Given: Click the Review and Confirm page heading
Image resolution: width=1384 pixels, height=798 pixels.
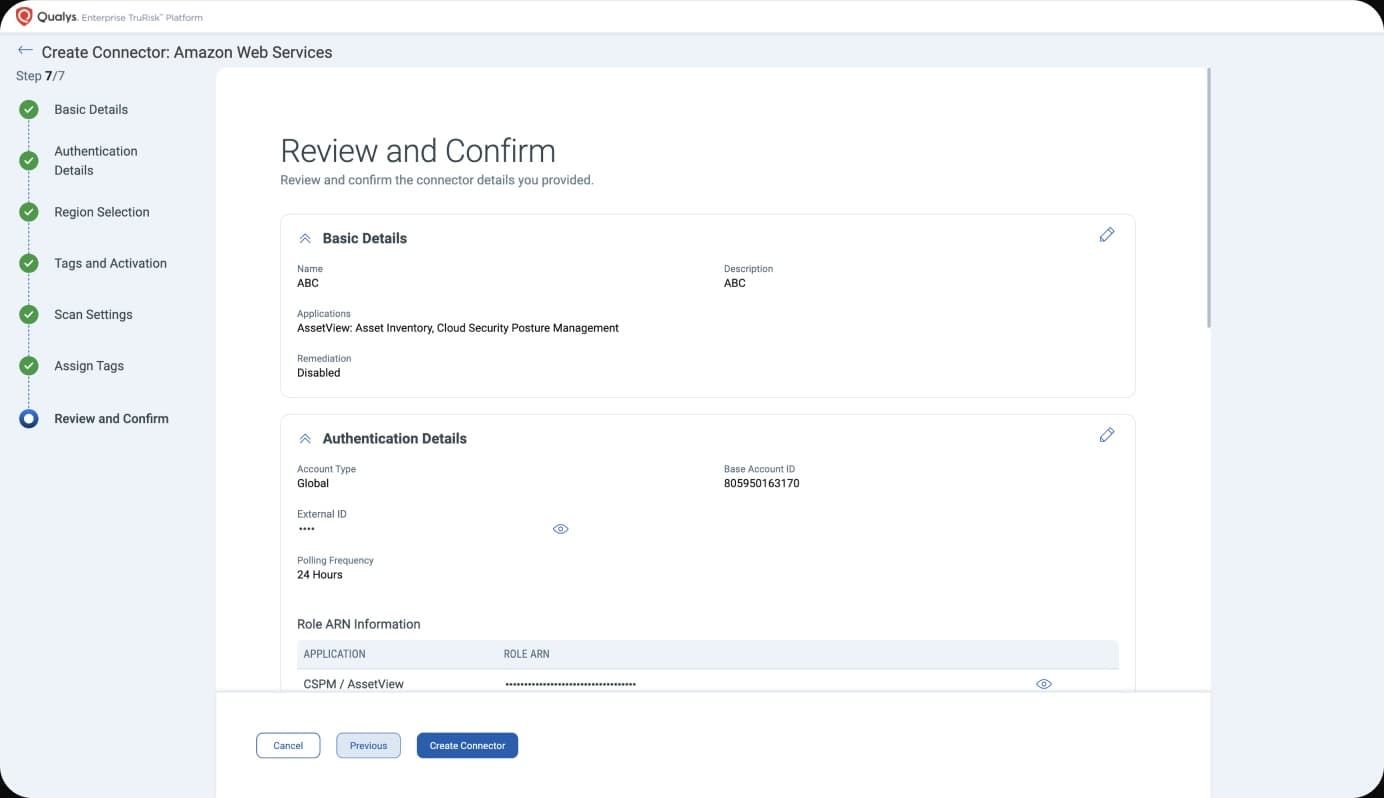Looking at the screenshot, I should pos(418,151).
